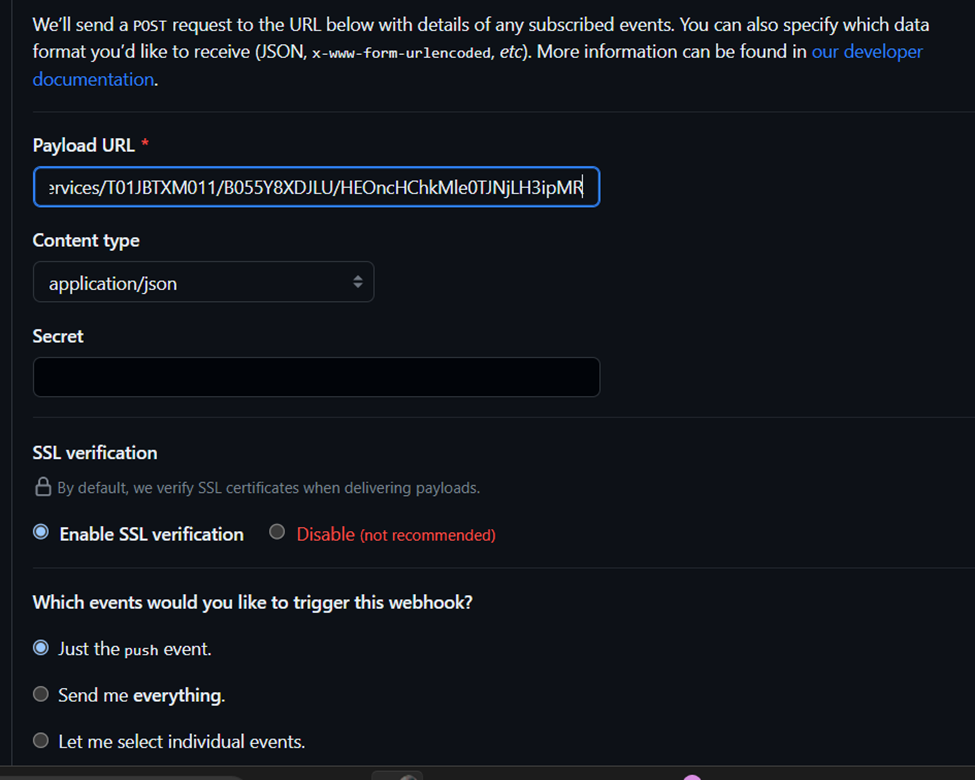Screen dimensions: 975x780
Task: Click the Payload URL field label
Action: (83, 145)
